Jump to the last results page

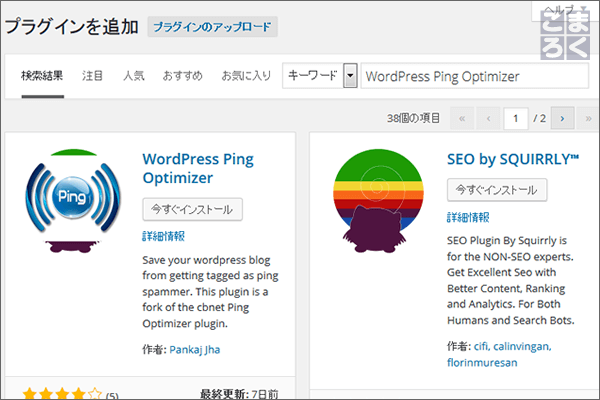pos(589,118)
